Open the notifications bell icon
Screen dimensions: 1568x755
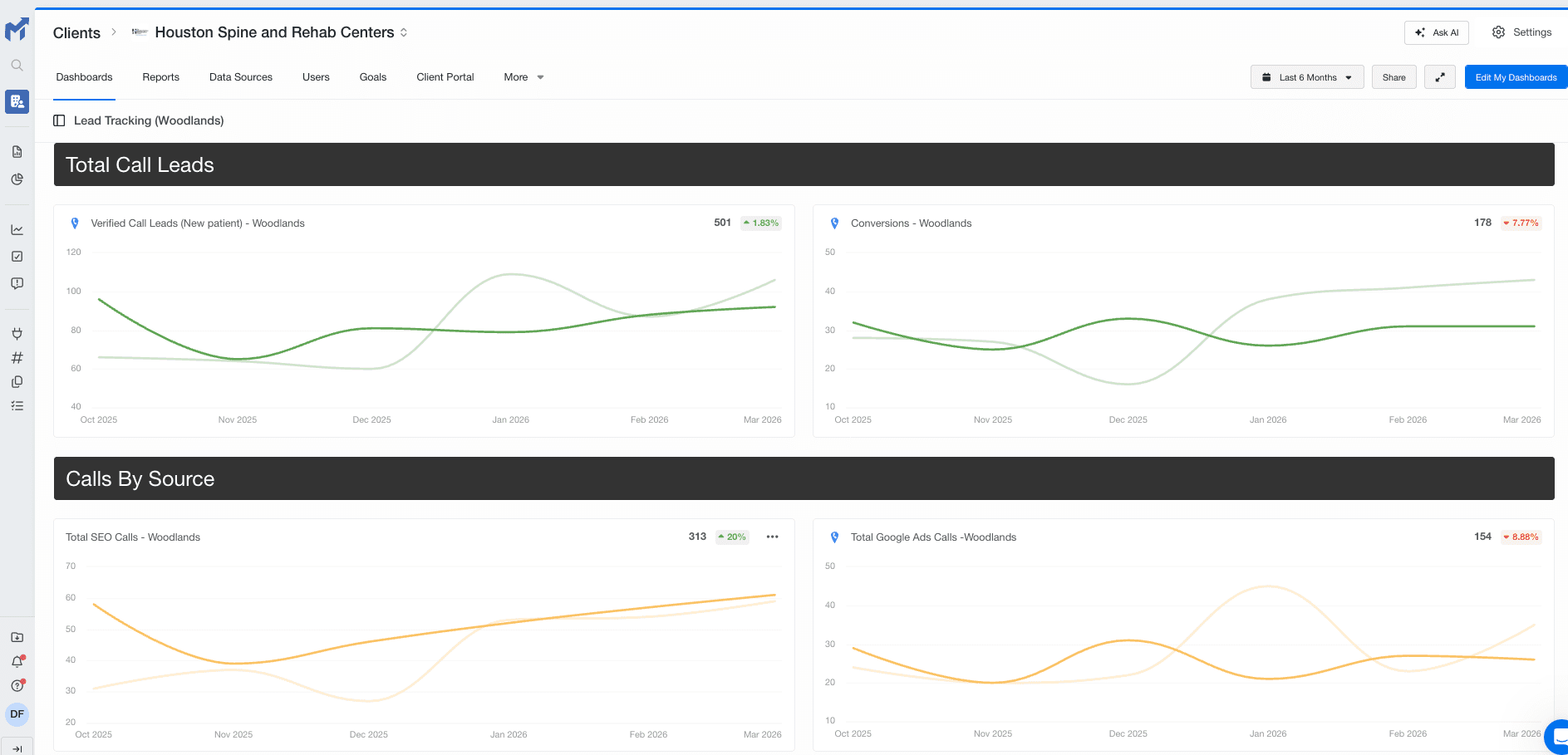coord(17,662)
